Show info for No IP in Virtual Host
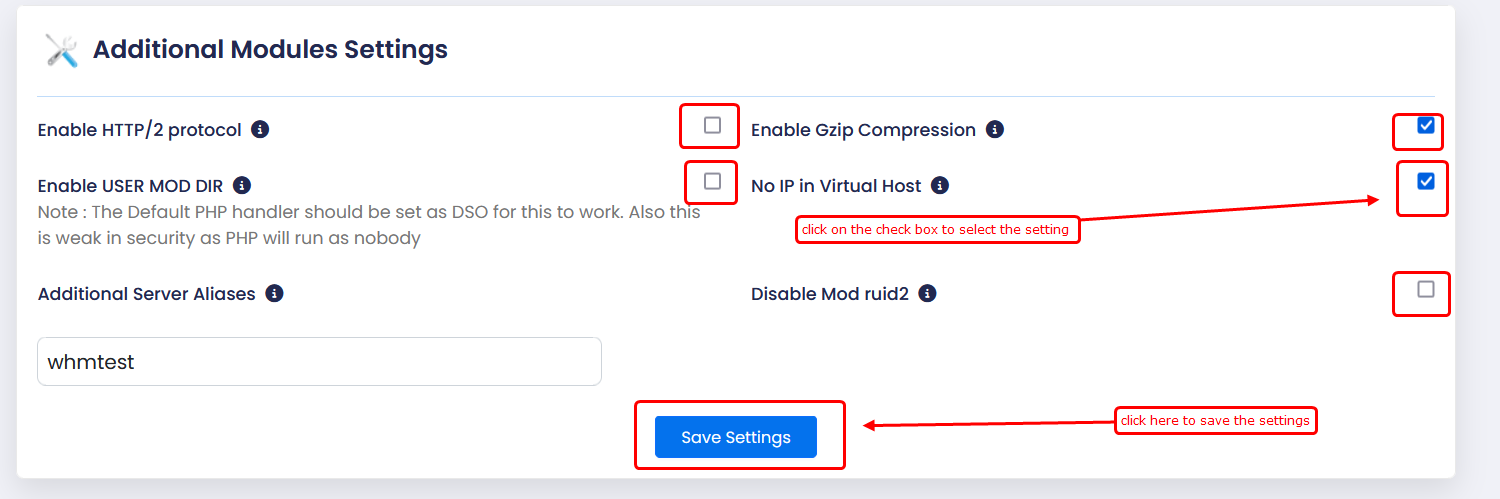This screenshot has width=1500, height=499. (939, 185)
